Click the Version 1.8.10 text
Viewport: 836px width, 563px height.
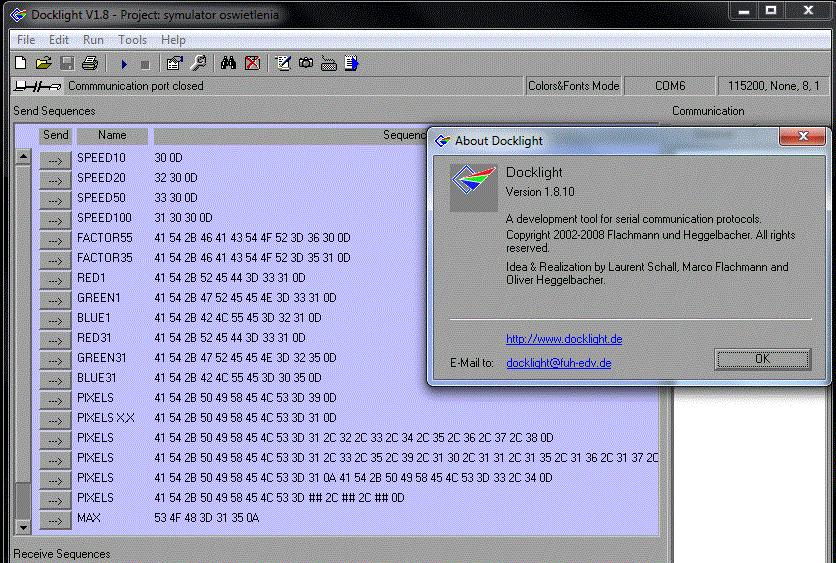click(x=540, y=192)
